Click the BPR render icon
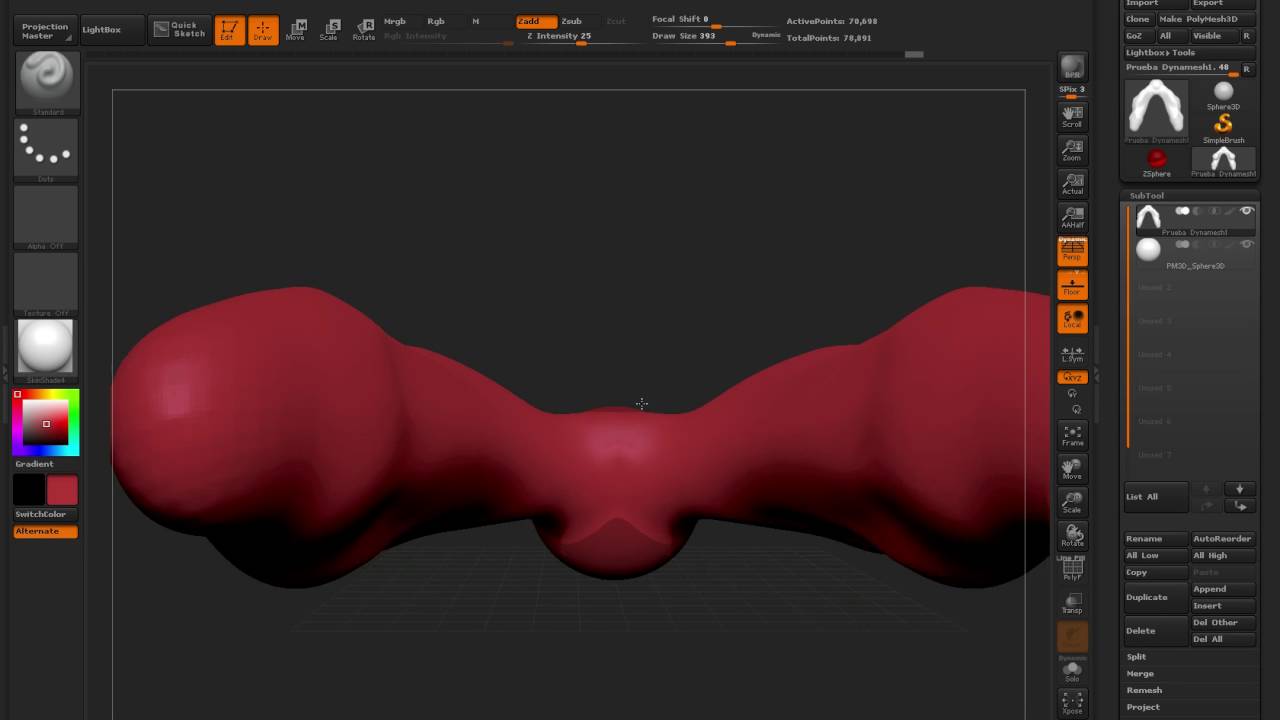1280x720 pixels. (x=1072, y=66)
